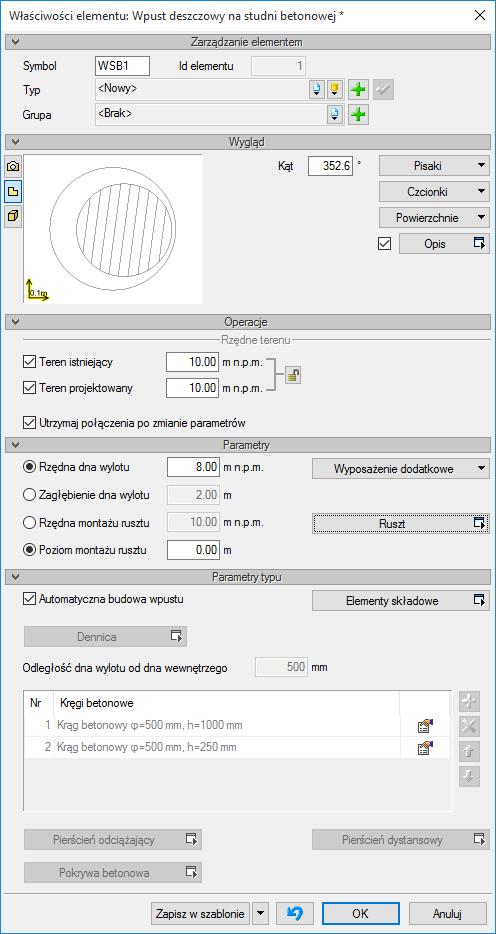Click the blue undo arrow button
The image size is (496, 934).
tap(294, 913)
